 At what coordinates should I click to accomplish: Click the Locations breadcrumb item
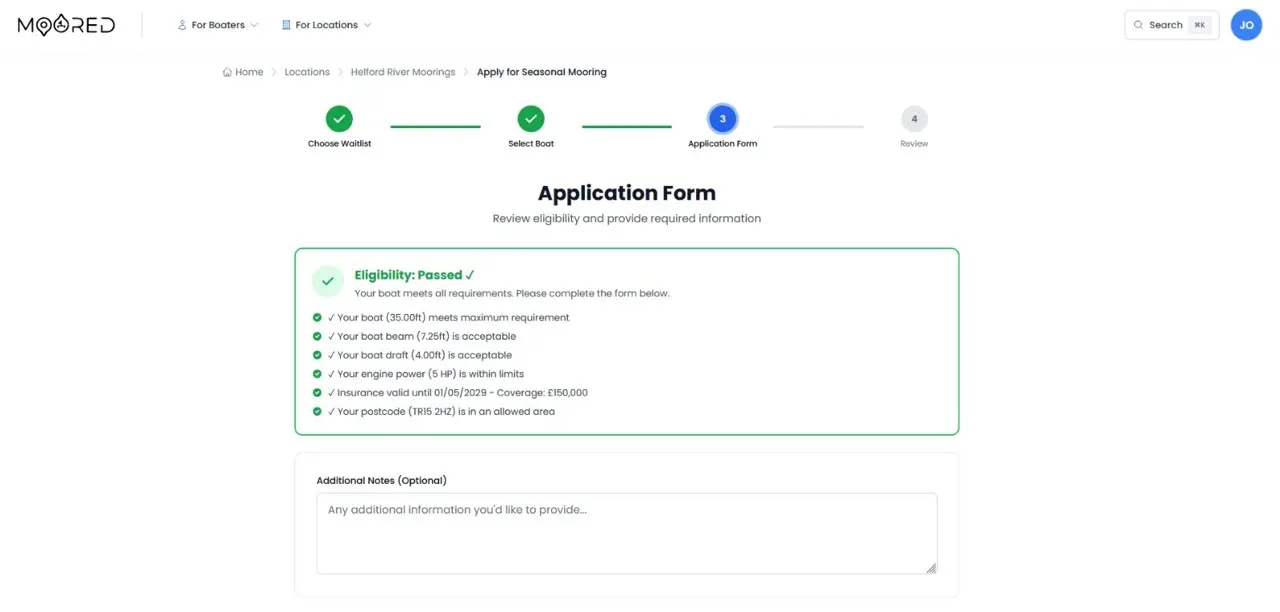(x=306, y=71)
